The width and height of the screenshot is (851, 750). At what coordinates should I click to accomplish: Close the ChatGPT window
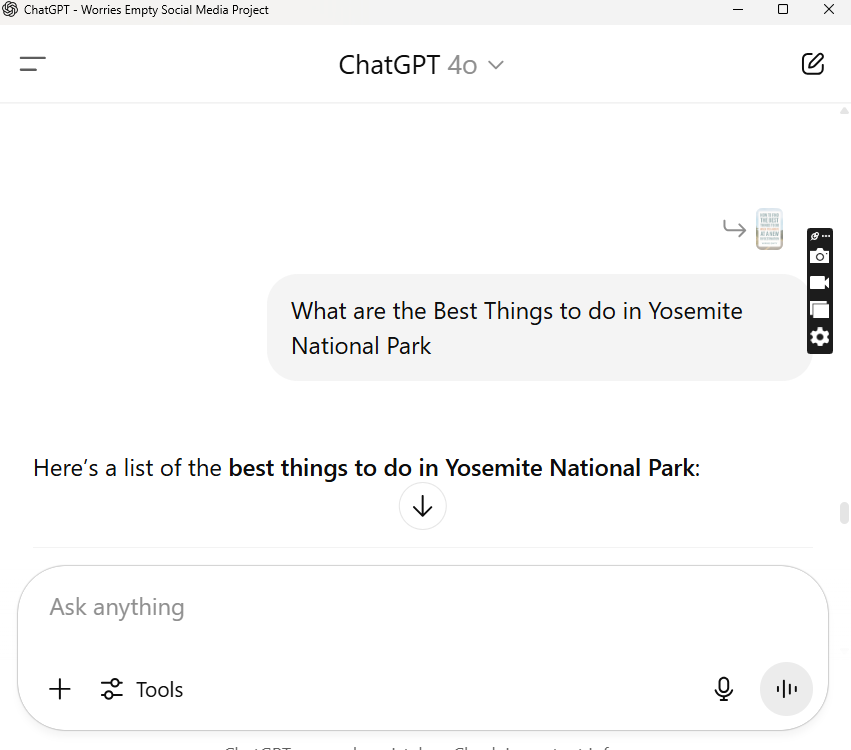(x=829, y=9)
